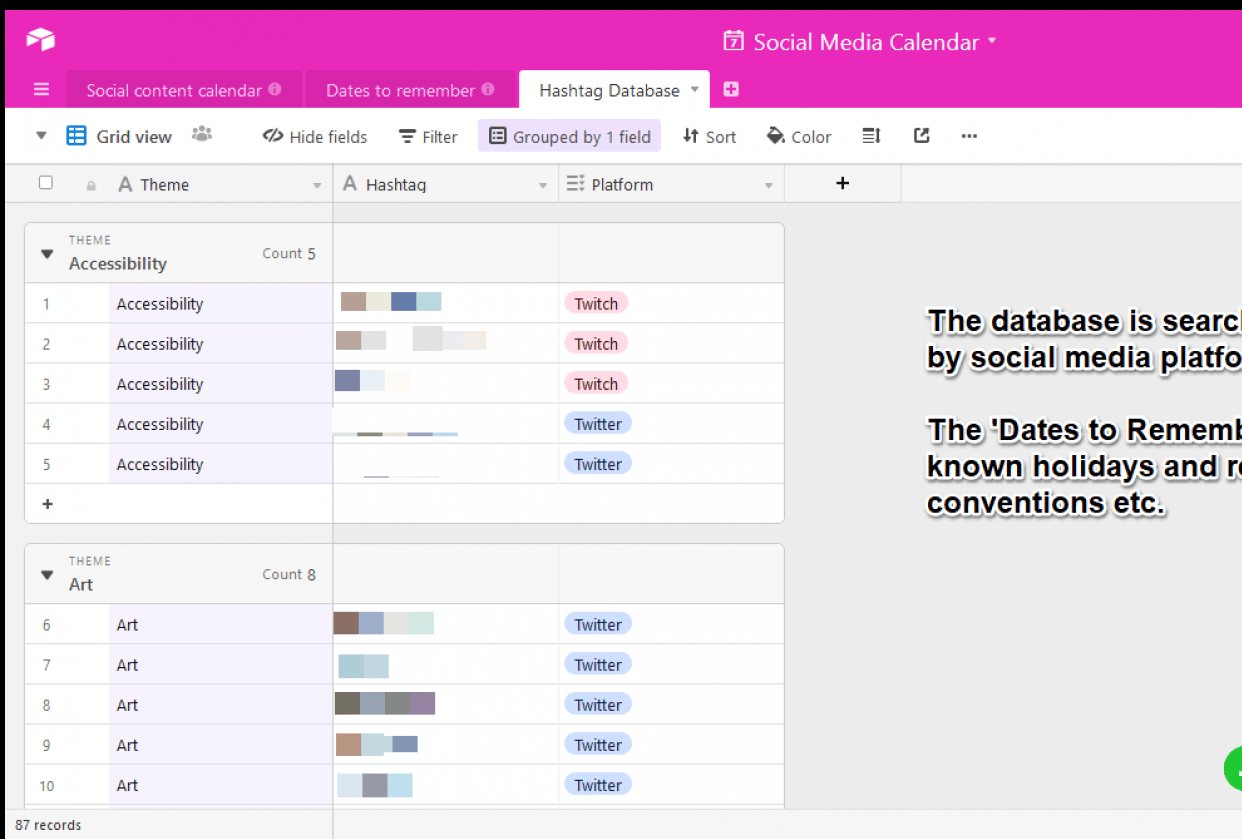Expand the Social Media Calendar title menu
This screenshot has height=839, width=1242.
[x=992, y=41]
